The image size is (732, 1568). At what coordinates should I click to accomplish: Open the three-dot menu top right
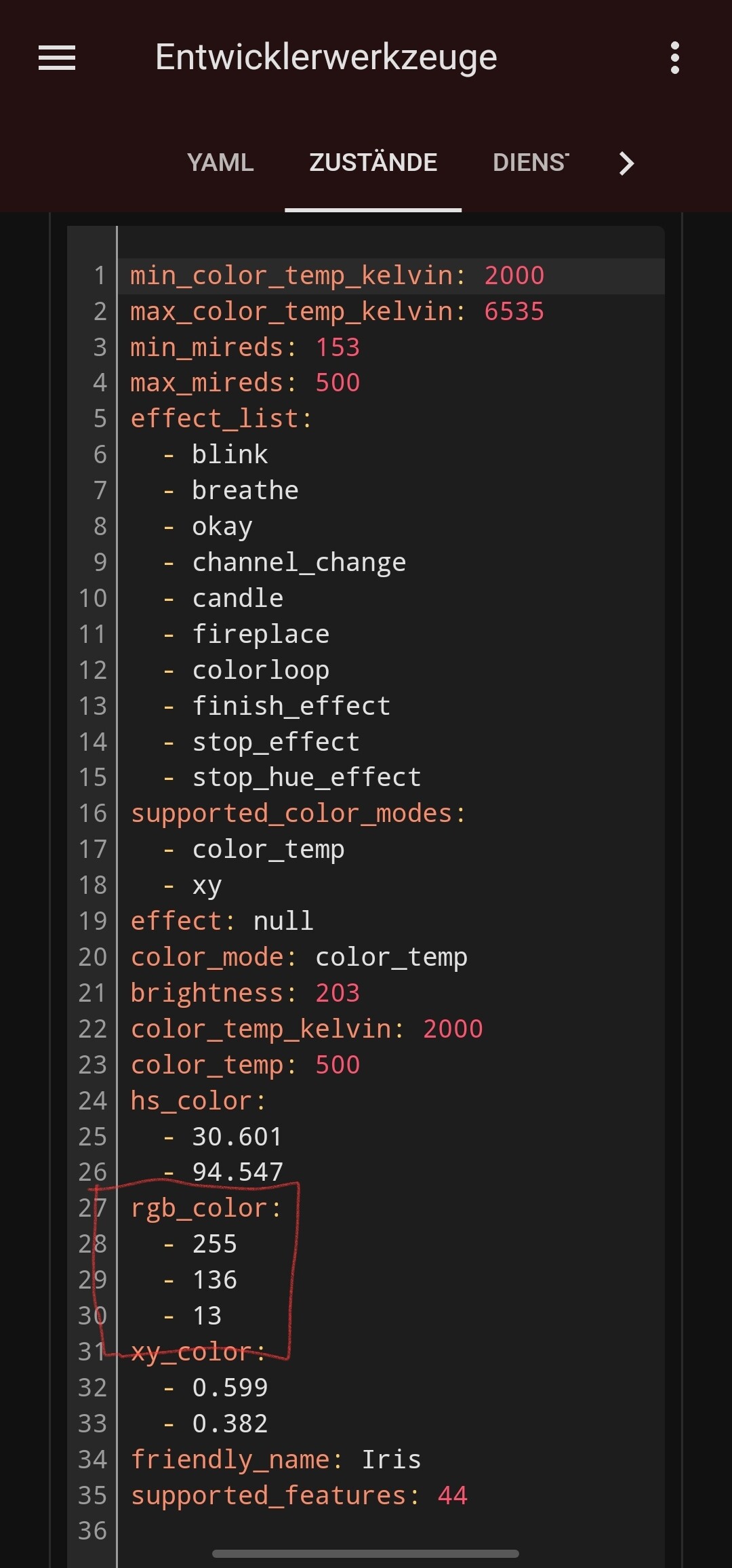[x=675, y=58]
